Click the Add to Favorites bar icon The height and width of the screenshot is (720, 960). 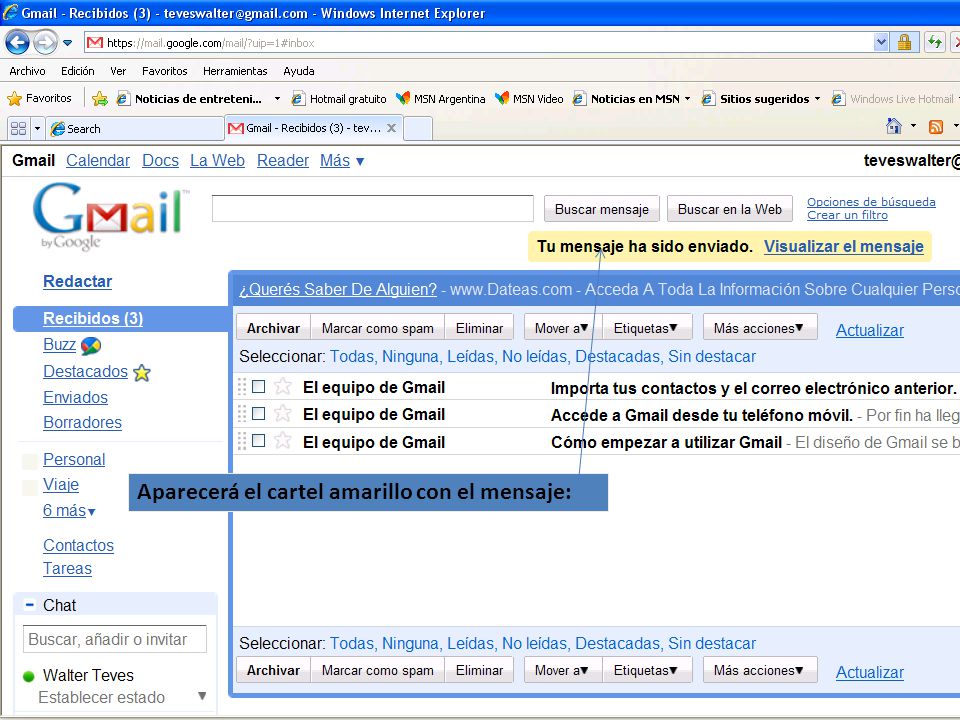[100, 98]
